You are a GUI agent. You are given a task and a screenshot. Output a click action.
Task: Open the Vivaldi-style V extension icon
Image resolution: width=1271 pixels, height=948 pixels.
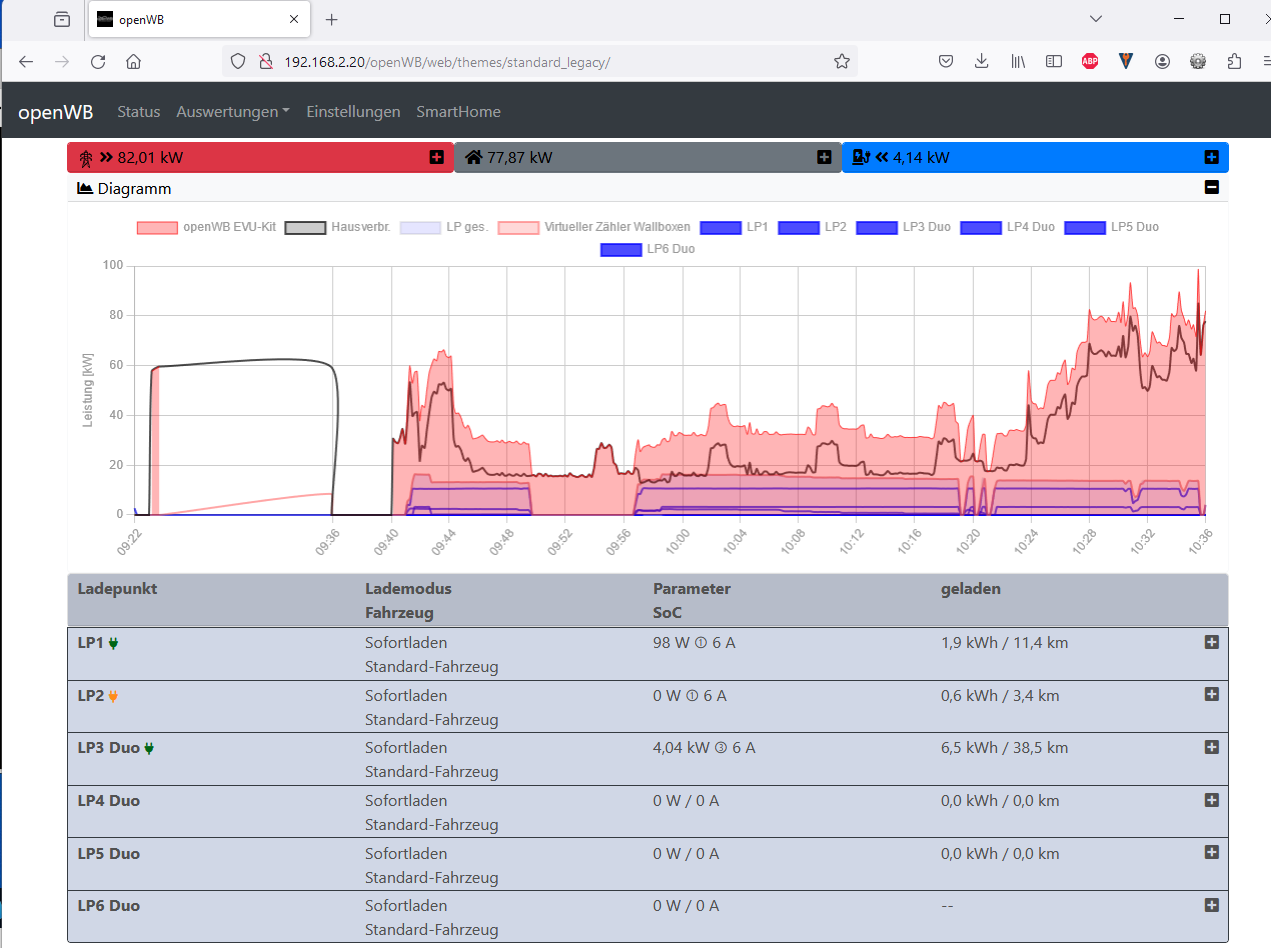coord(1126,61)
